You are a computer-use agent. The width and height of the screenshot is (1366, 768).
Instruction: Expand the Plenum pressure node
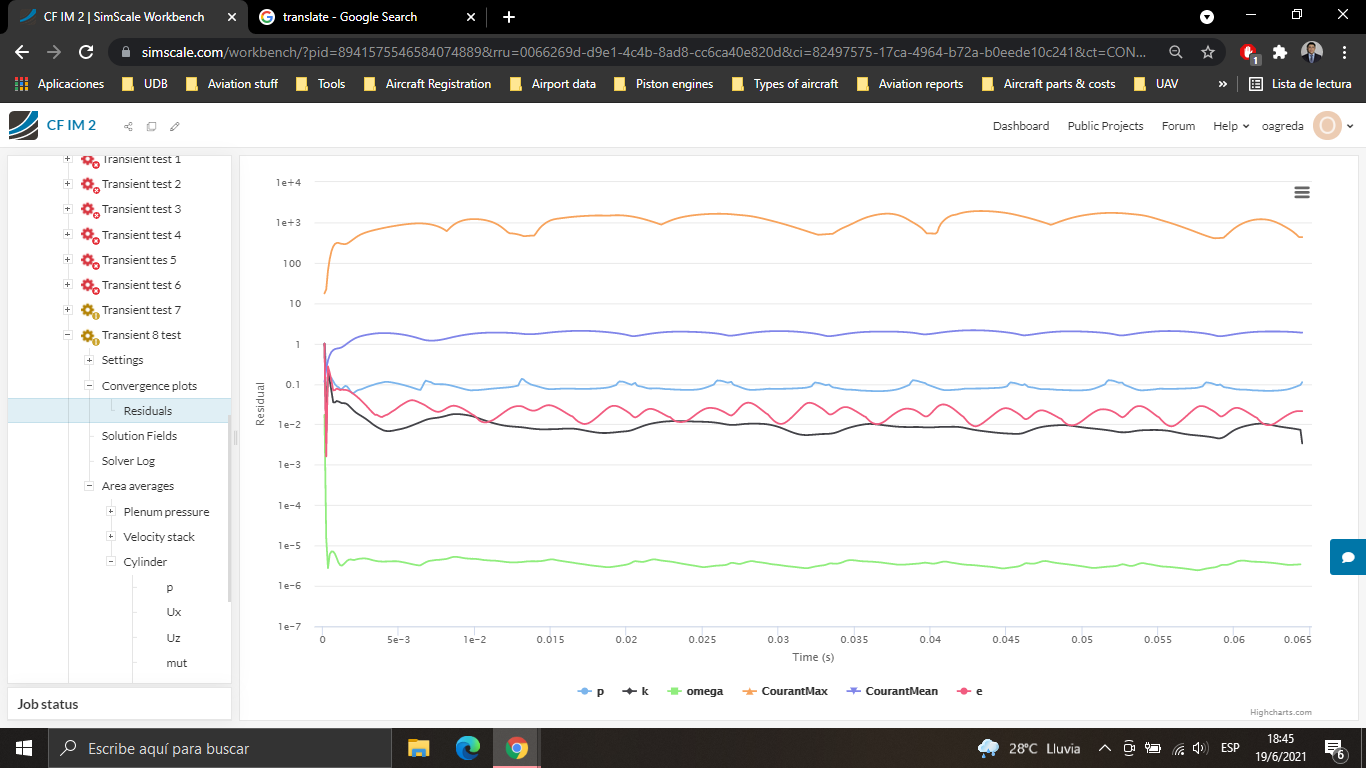coord(112,512)
